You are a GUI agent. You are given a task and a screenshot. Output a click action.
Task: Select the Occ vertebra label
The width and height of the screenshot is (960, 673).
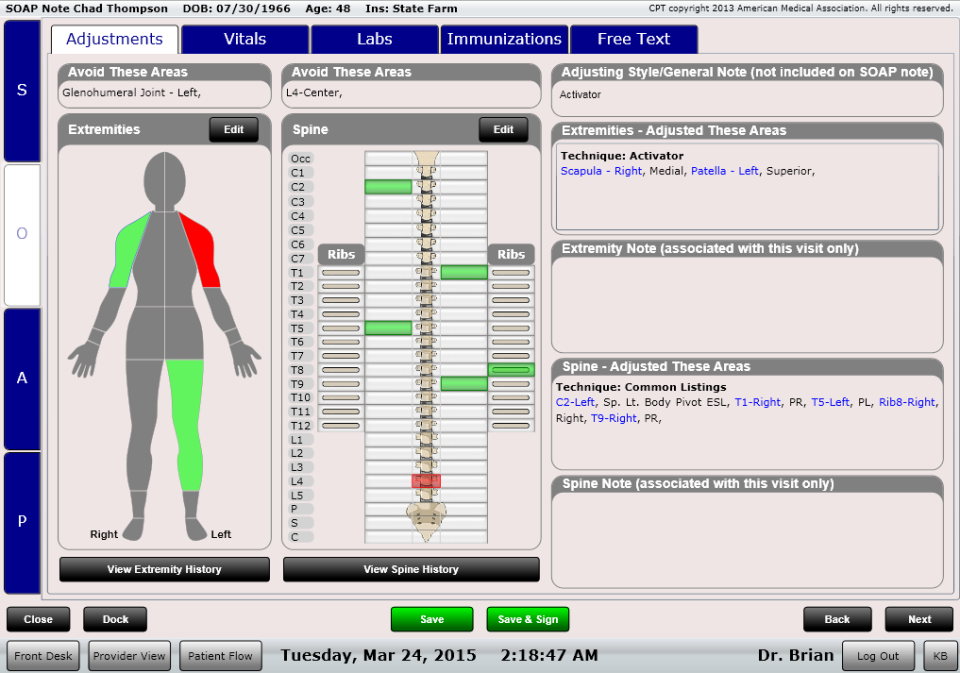tap(300, 159)
